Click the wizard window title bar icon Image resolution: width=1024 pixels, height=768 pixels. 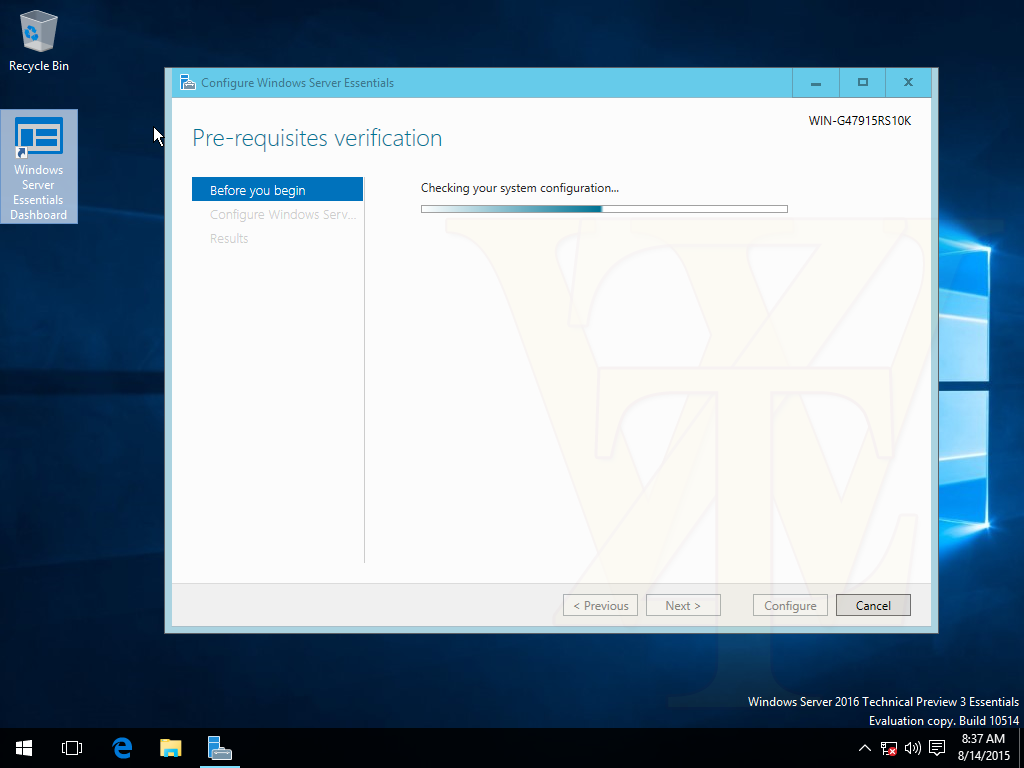[188, 83]
